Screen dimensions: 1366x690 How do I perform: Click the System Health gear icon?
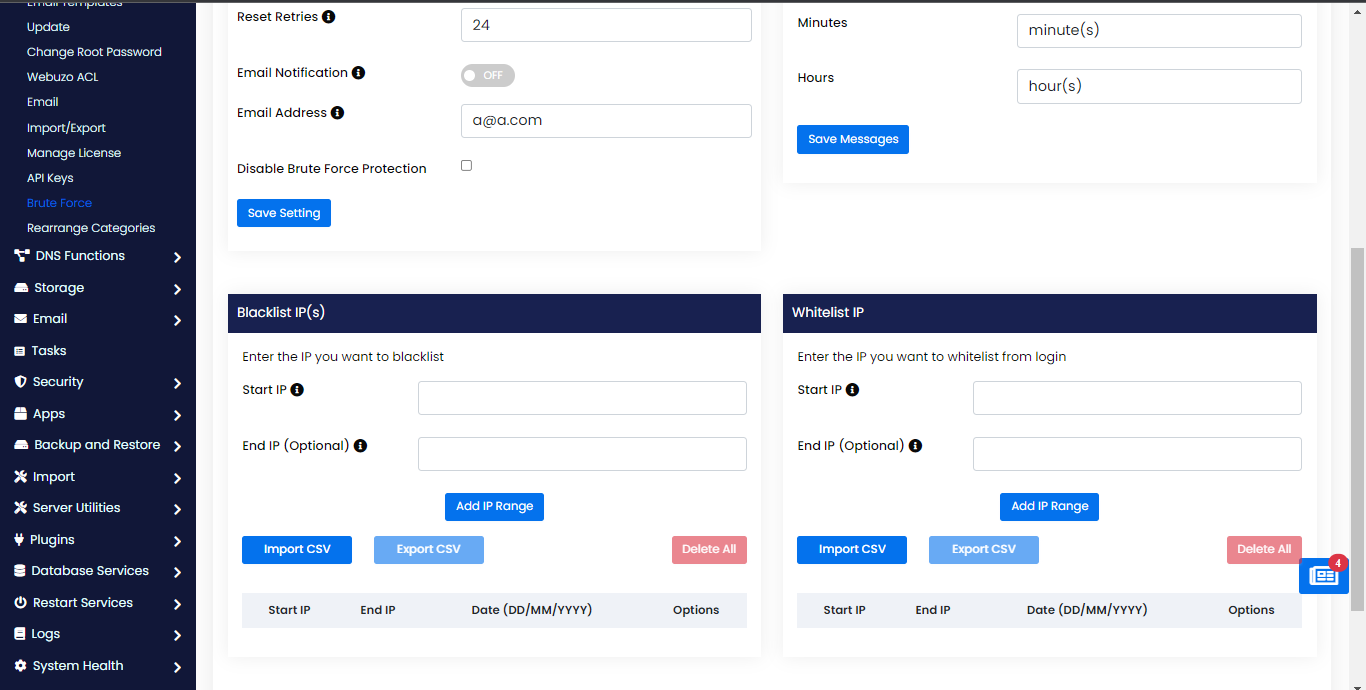pos(20,666)
